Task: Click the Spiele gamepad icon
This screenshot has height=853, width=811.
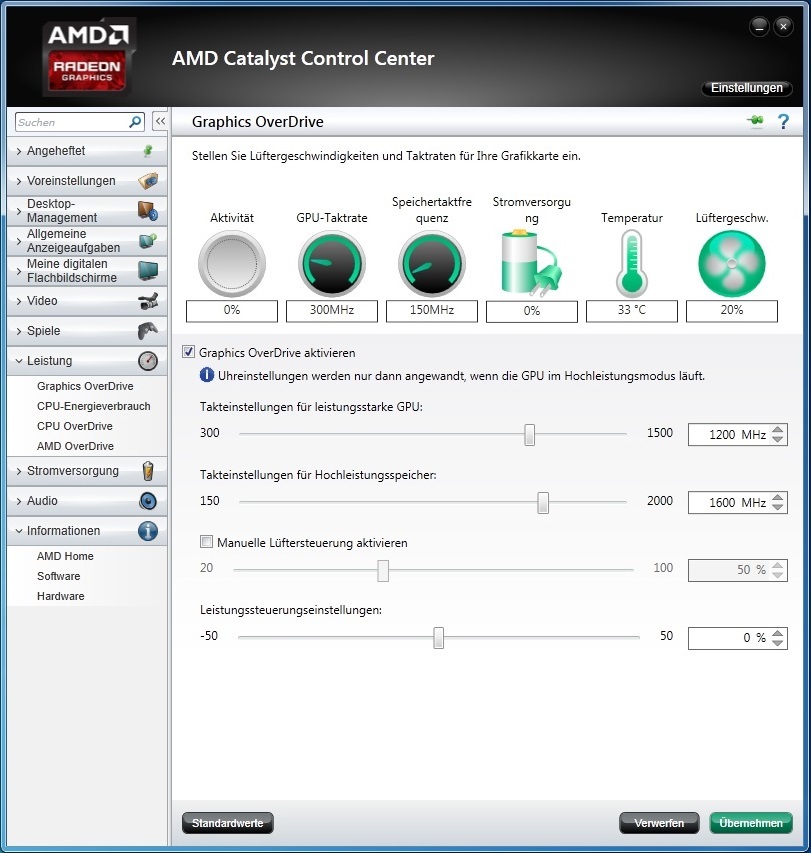Action: (148, 331)
